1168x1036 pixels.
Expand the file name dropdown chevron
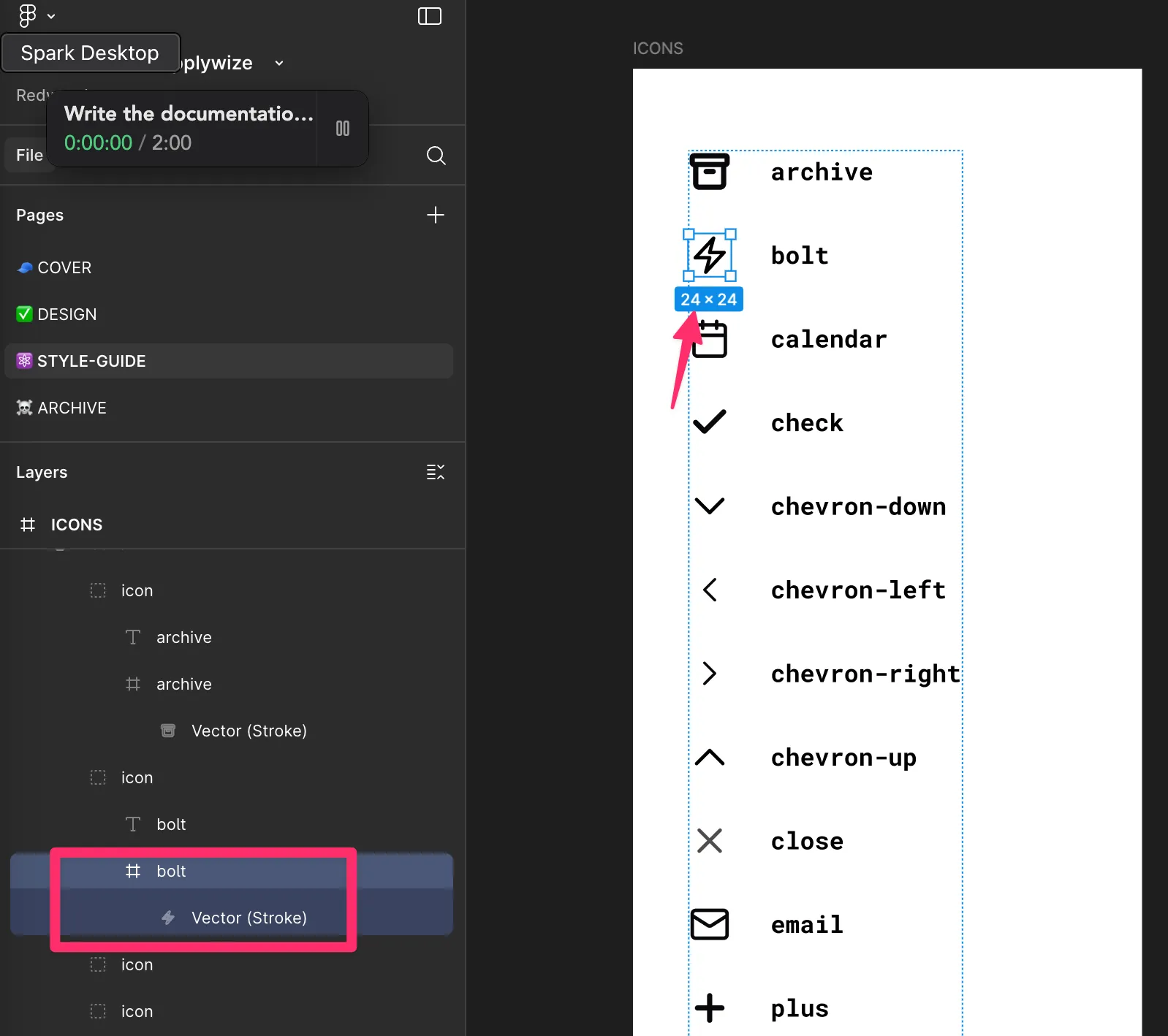279,64
